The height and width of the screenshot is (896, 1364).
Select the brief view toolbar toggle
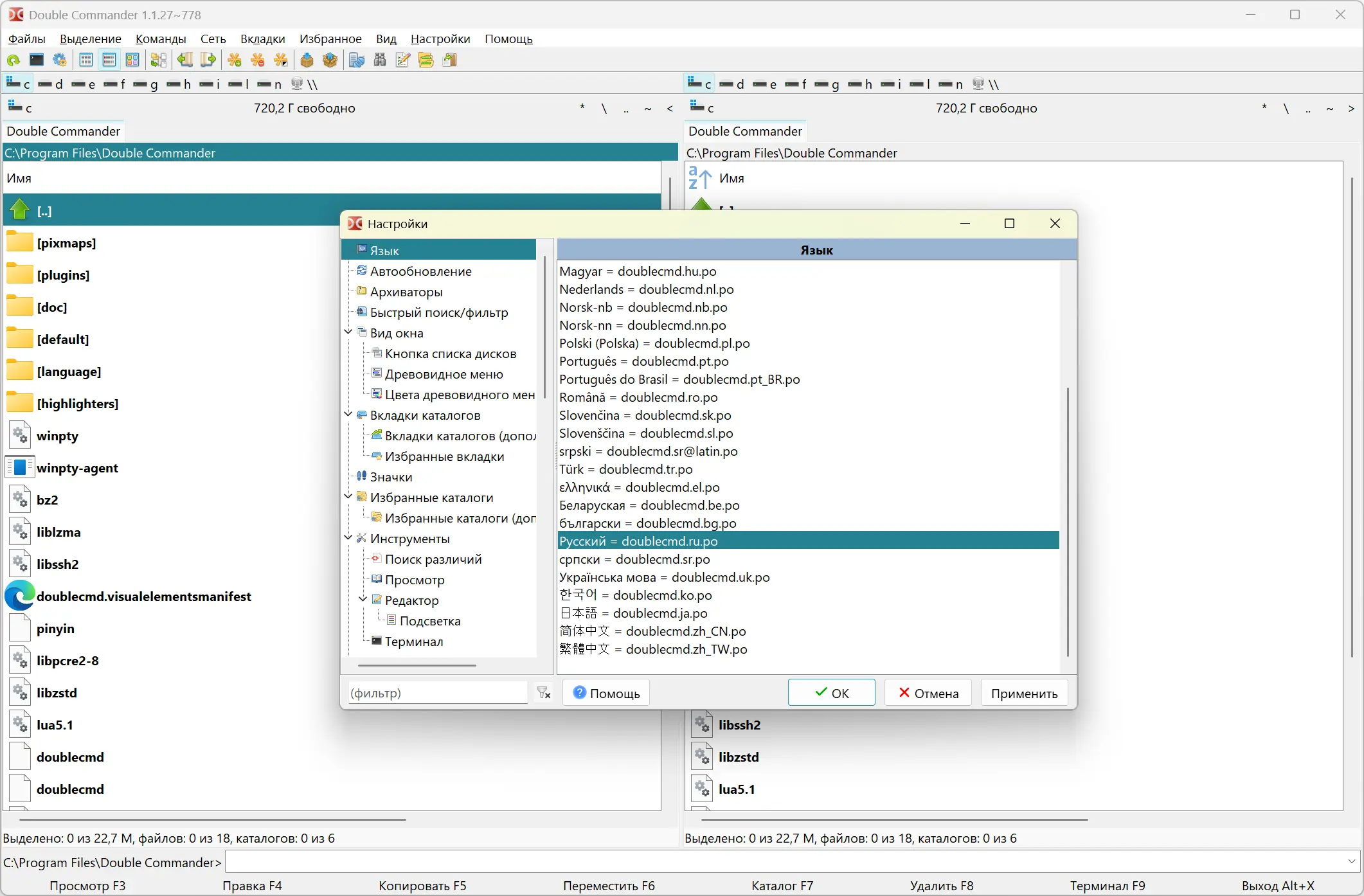tap(85, 60)
